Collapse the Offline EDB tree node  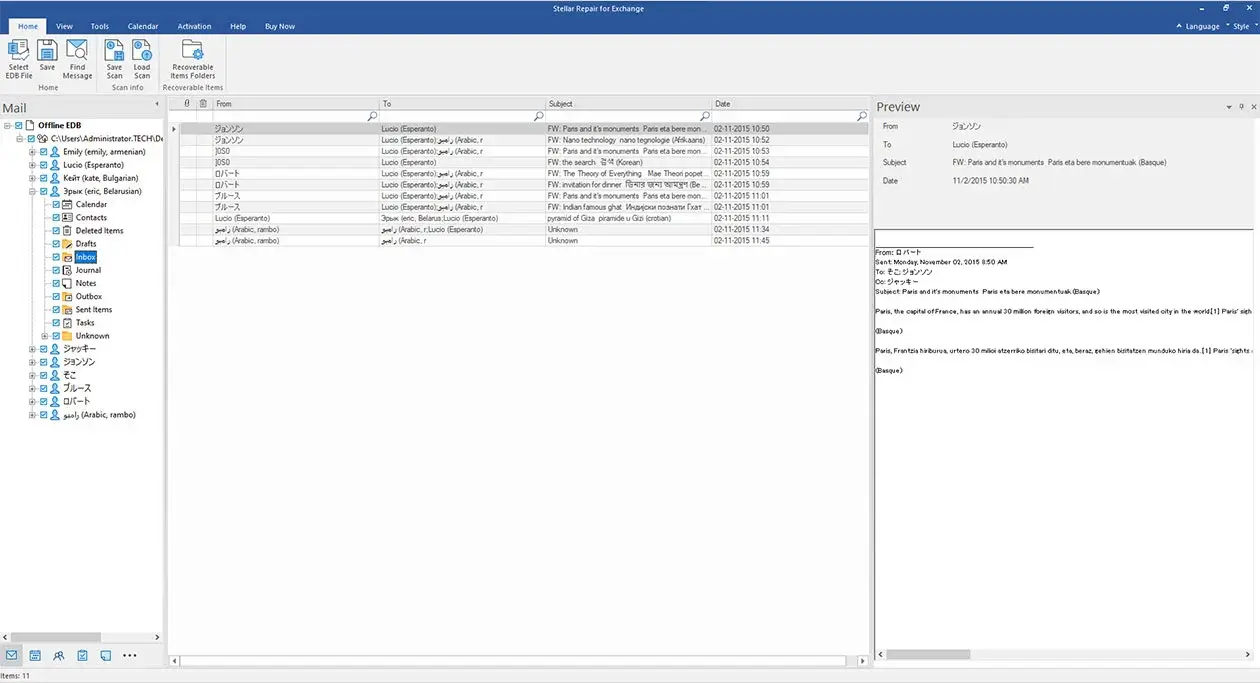8,125
